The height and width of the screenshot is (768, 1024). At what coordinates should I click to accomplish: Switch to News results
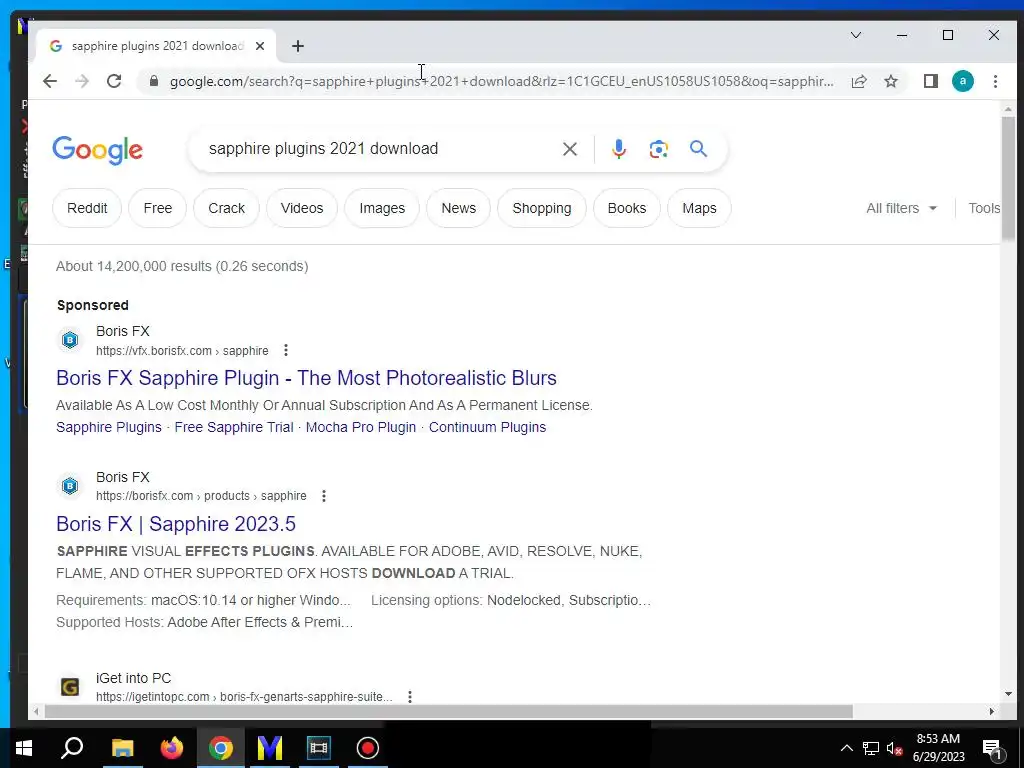[x=458, y=208]
